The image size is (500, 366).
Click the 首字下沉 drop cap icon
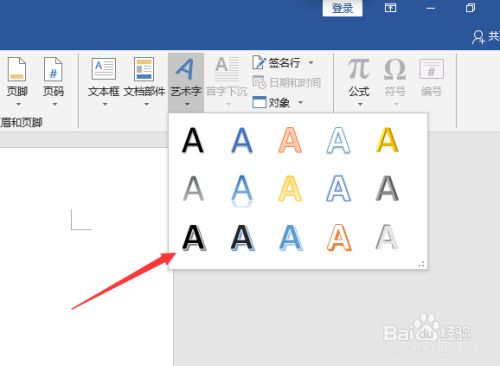click(227, 69)
